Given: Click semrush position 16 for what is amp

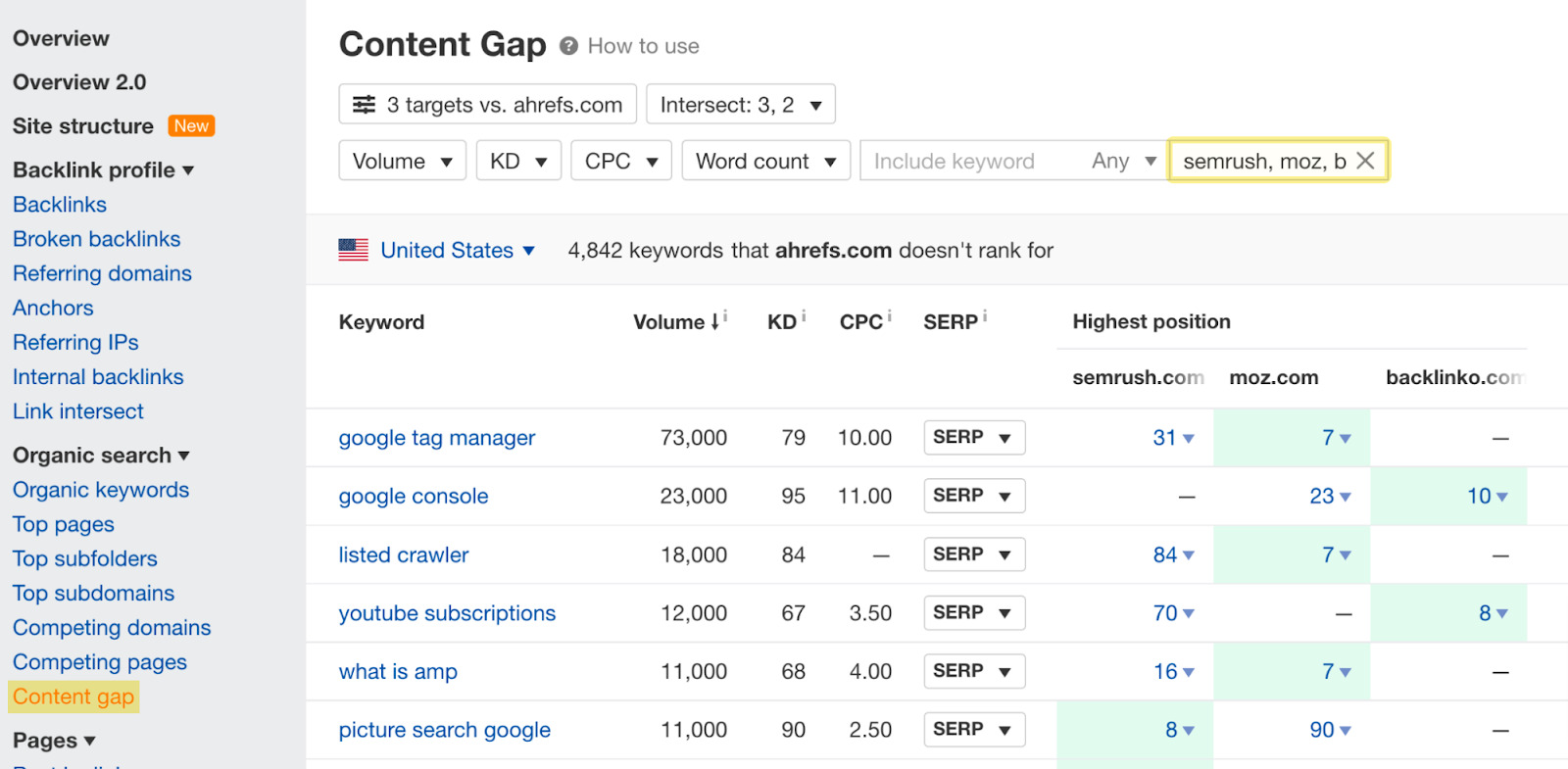Looking at the screenshot, I should pyautogui.click(x=1173, y=671).
